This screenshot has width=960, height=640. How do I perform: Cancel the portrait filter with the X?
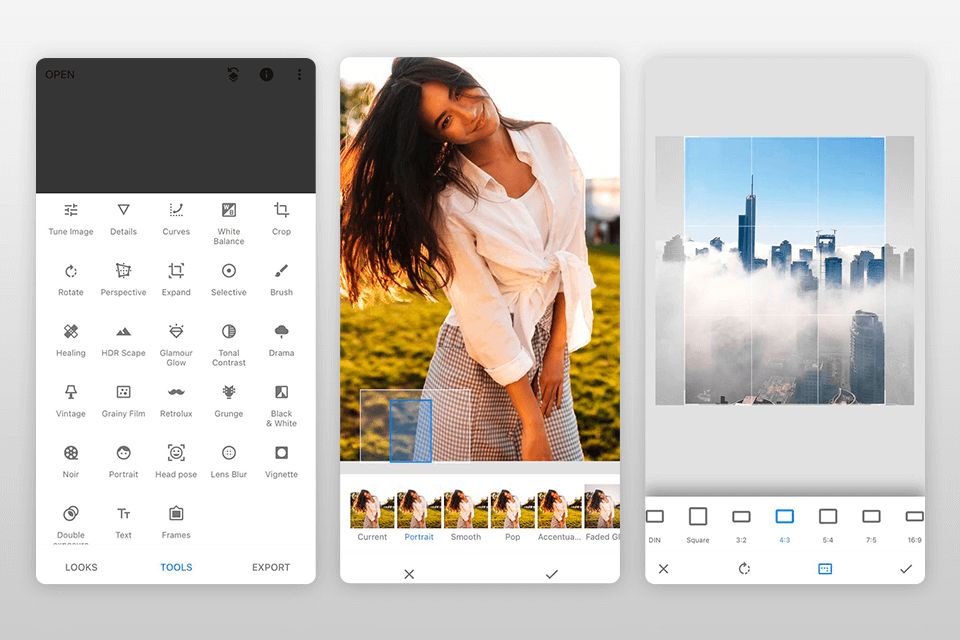(410, 574)
